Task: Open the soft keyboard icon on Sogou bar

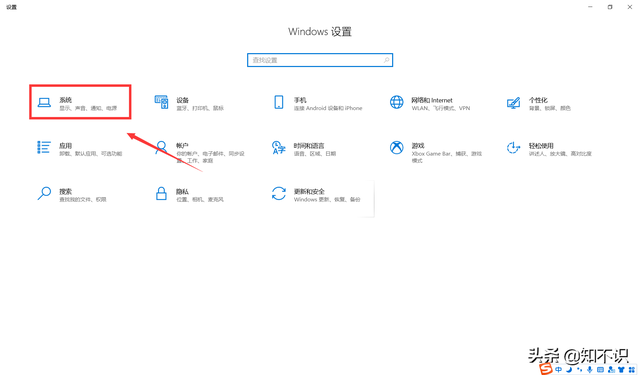Action: pos(600,370)
